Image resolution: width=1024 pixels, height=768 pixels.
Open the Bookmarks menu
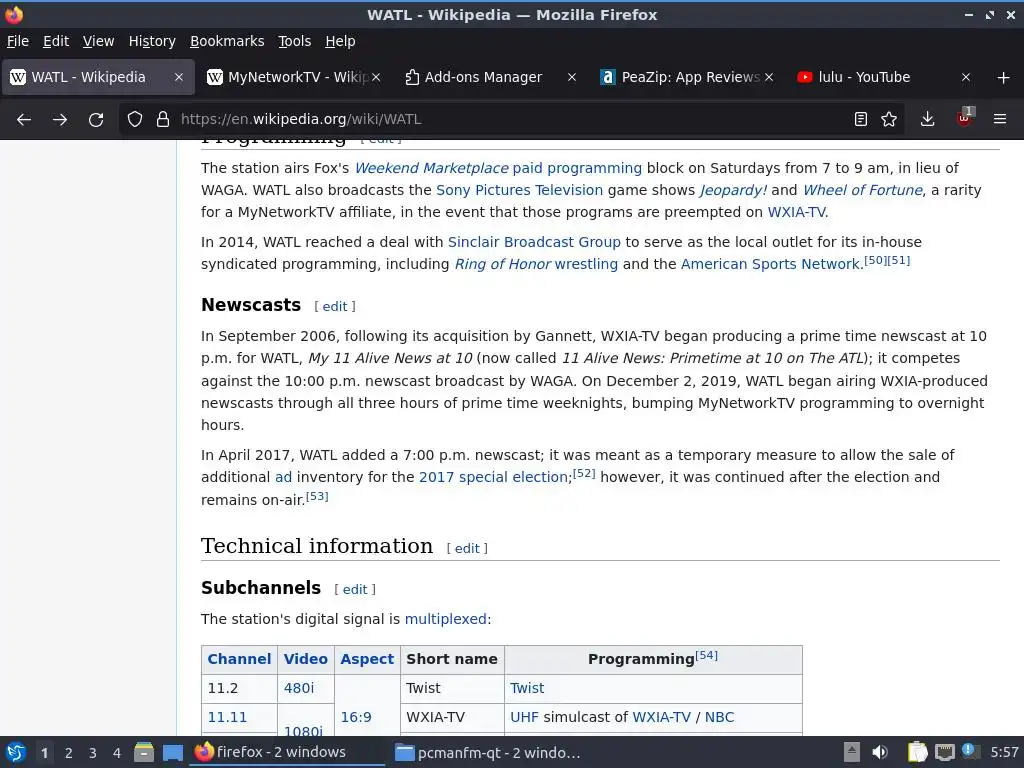pyautogui.click(x=227, y=41)
